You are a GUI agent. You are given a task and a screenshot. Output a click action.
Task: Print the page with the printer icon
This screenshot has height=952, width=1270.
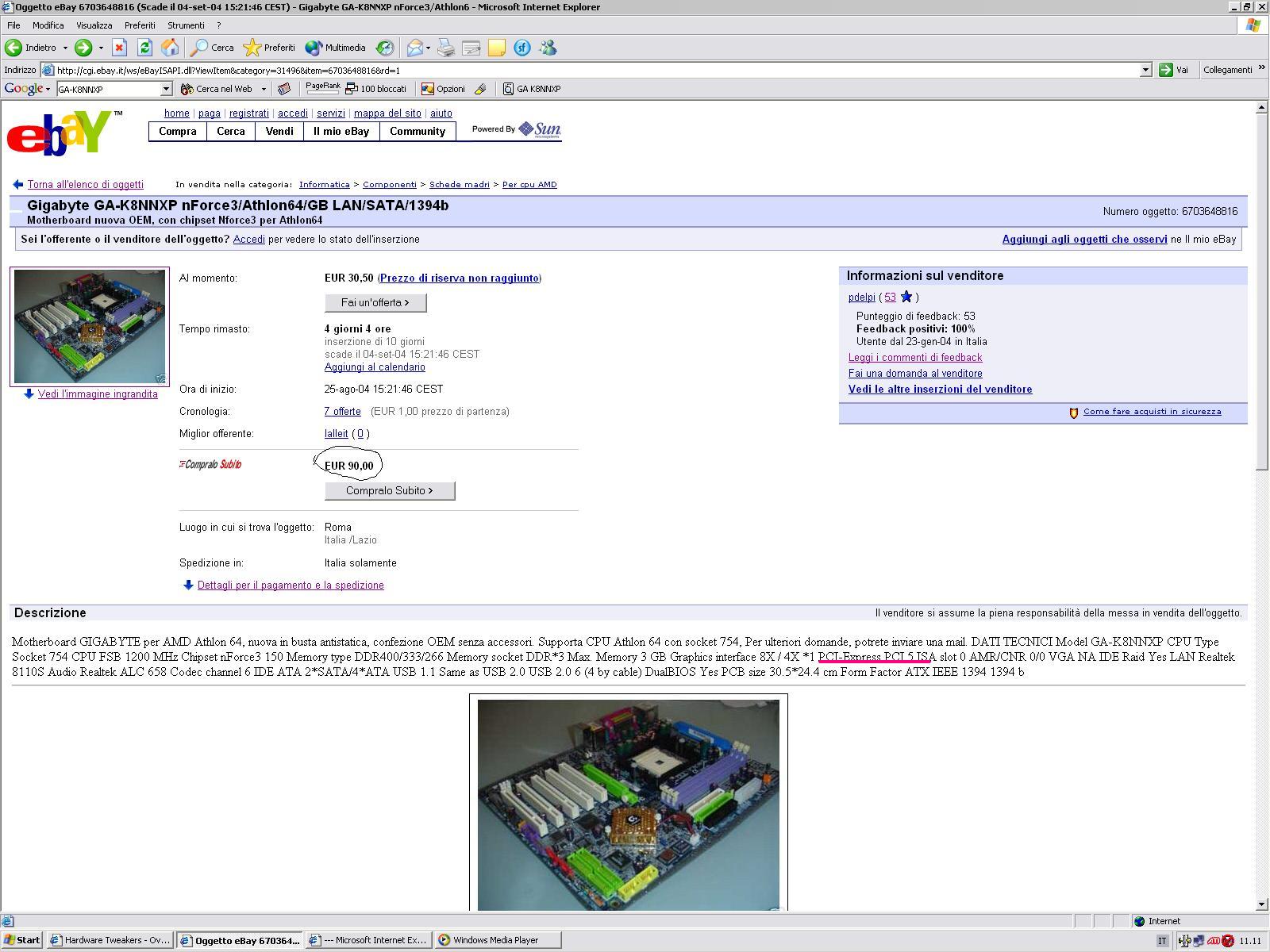(446, 48)
